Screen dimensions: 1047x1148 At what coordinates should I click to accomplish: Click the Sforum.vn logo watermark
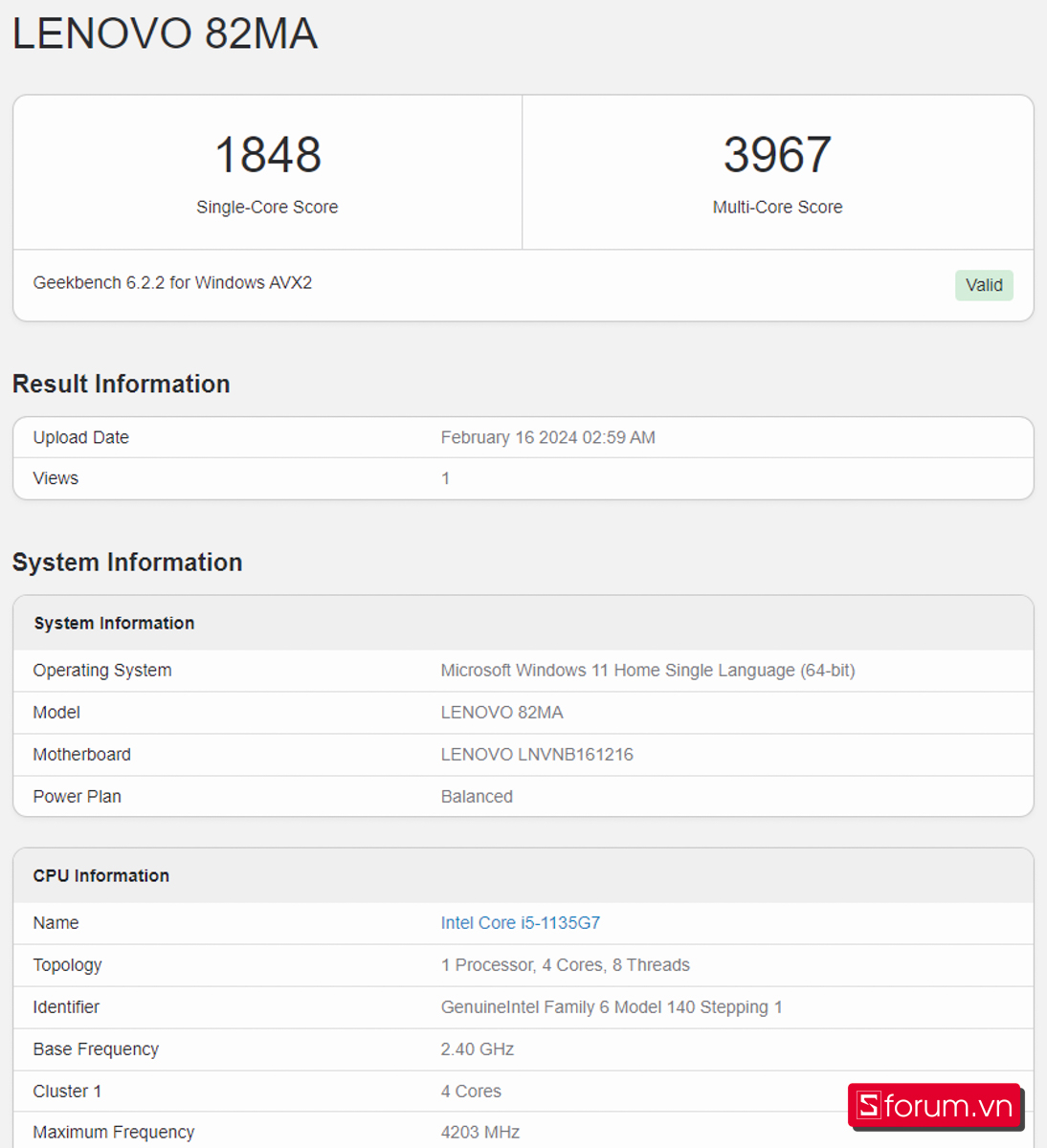935,1106
